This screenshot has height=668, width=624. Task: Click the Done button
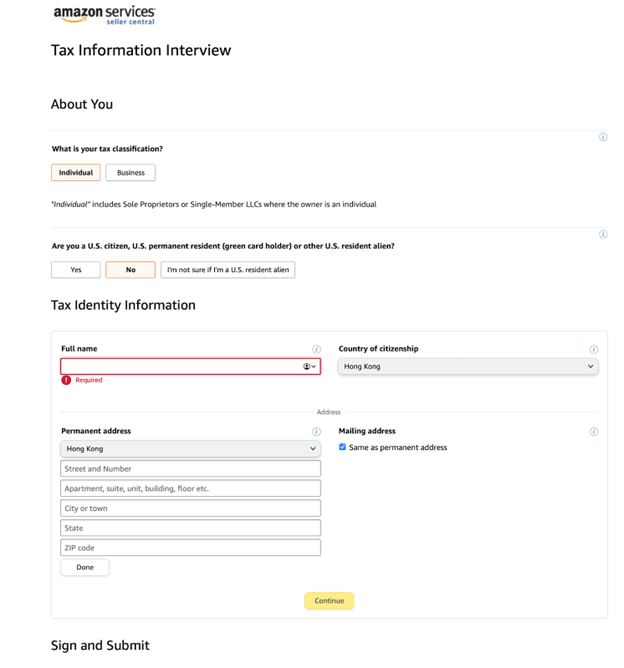click(x=85, y=567)
